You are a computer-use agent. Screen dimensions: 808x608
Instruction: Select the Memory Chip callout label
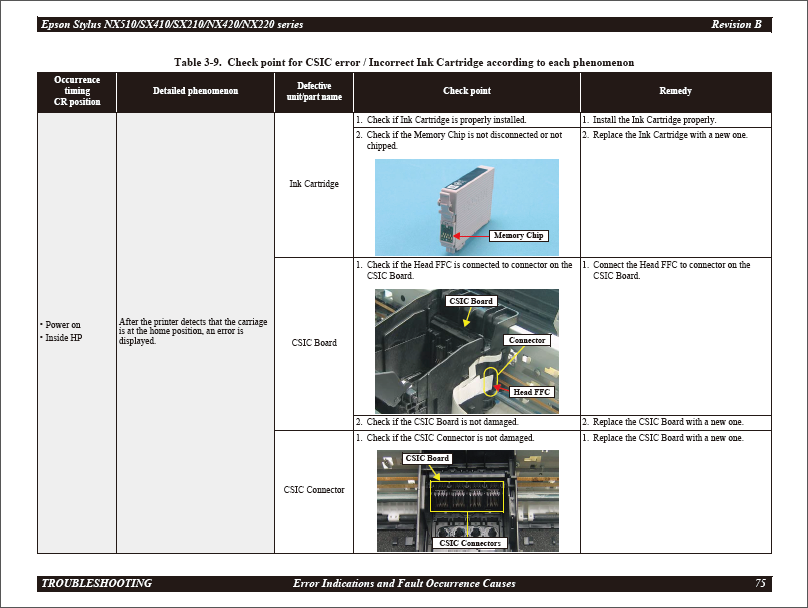click(x=518, y=236)
